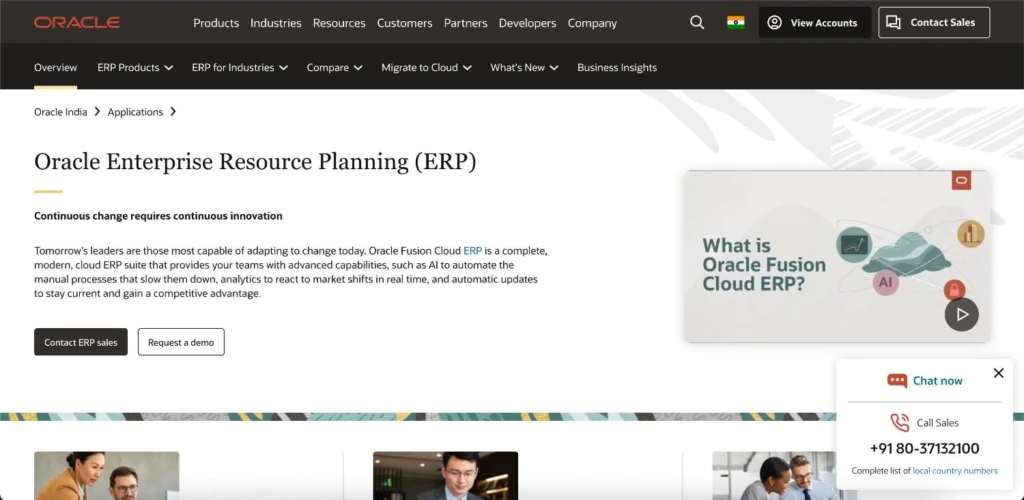Click the man with glasses card image
This screenshot has width=1024, height=500.
coord(445,476)
